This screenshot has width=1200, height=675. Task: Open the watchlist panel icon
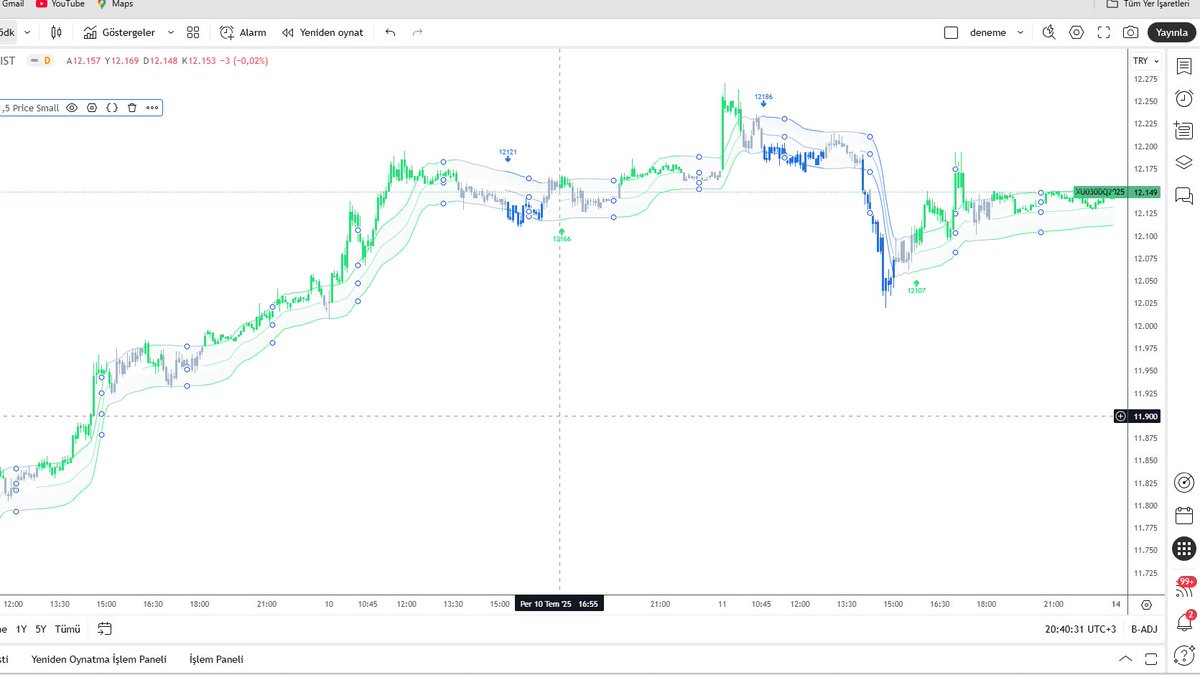point(1184,66)
